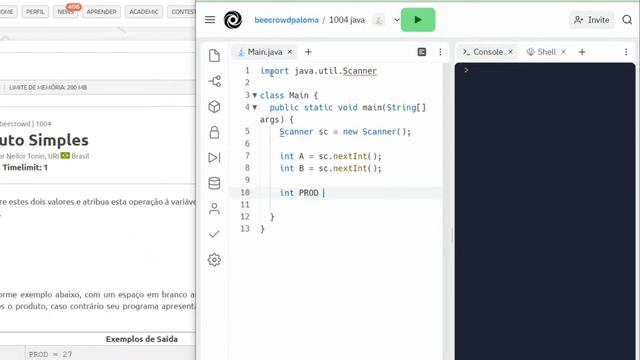640x360 pixels.
Task: Click inside the dark console output area
Action: pyautogui.click(x=545, y=211)
